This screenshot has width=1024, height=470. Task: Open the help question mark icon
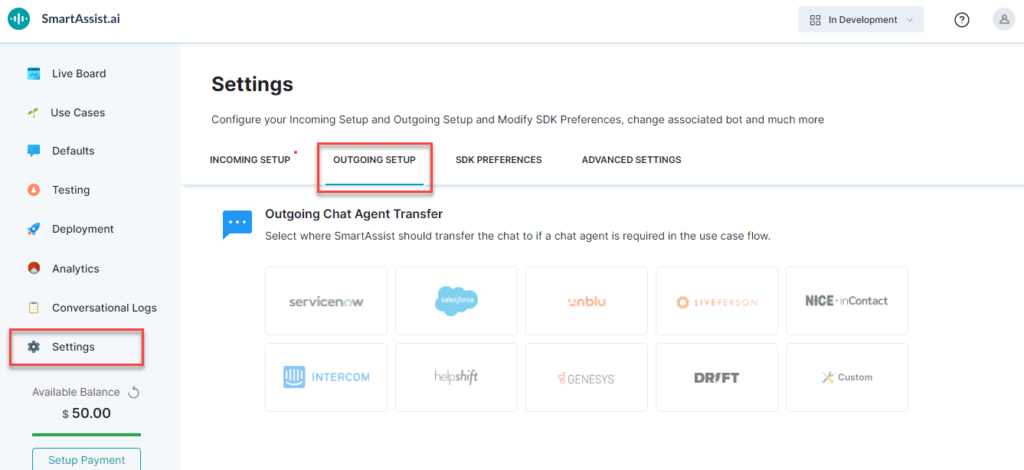coord(962,20)
